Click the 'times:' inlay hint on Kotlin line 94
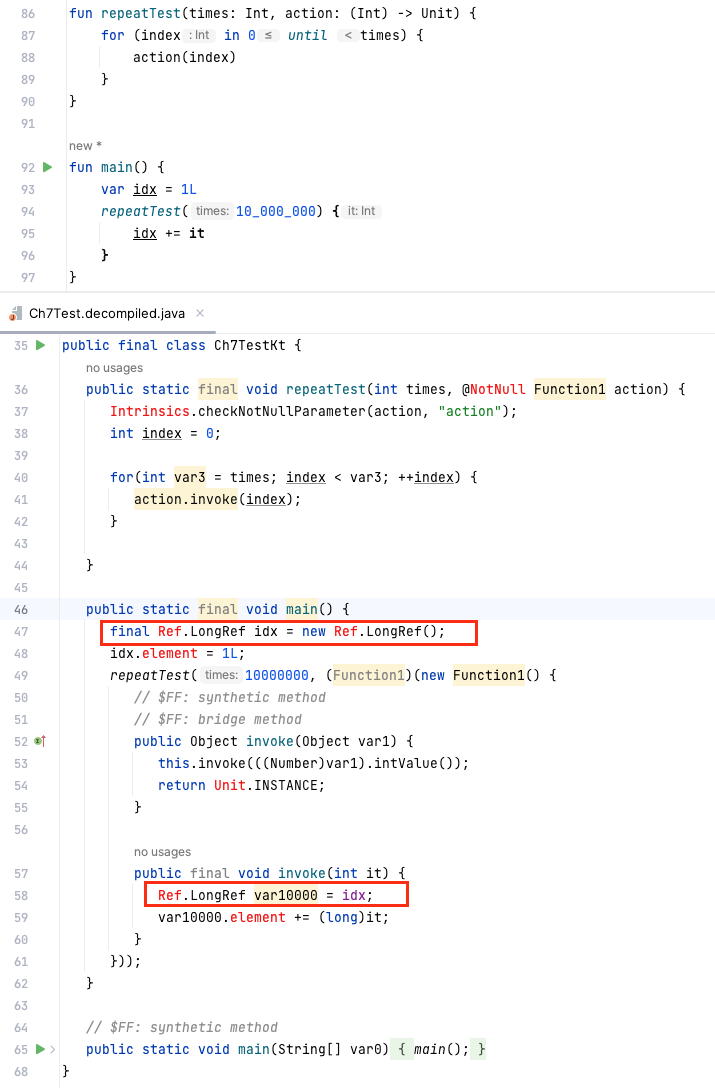 (212, 211)
